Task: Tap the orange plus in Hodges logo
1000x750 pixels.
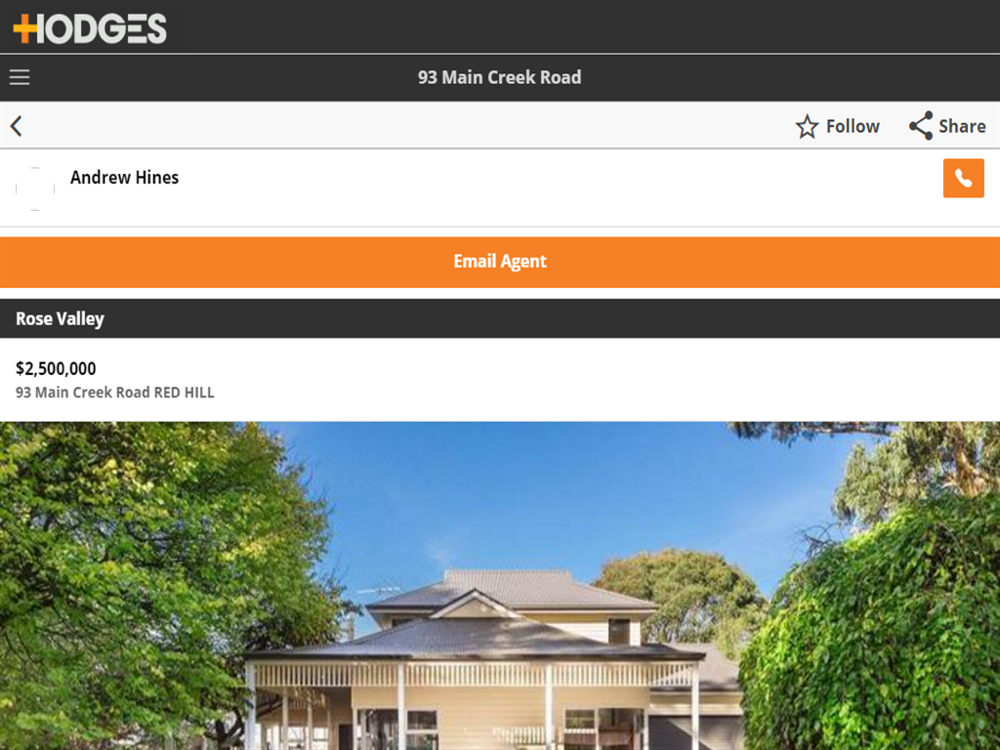Action: tap(26, 29)
